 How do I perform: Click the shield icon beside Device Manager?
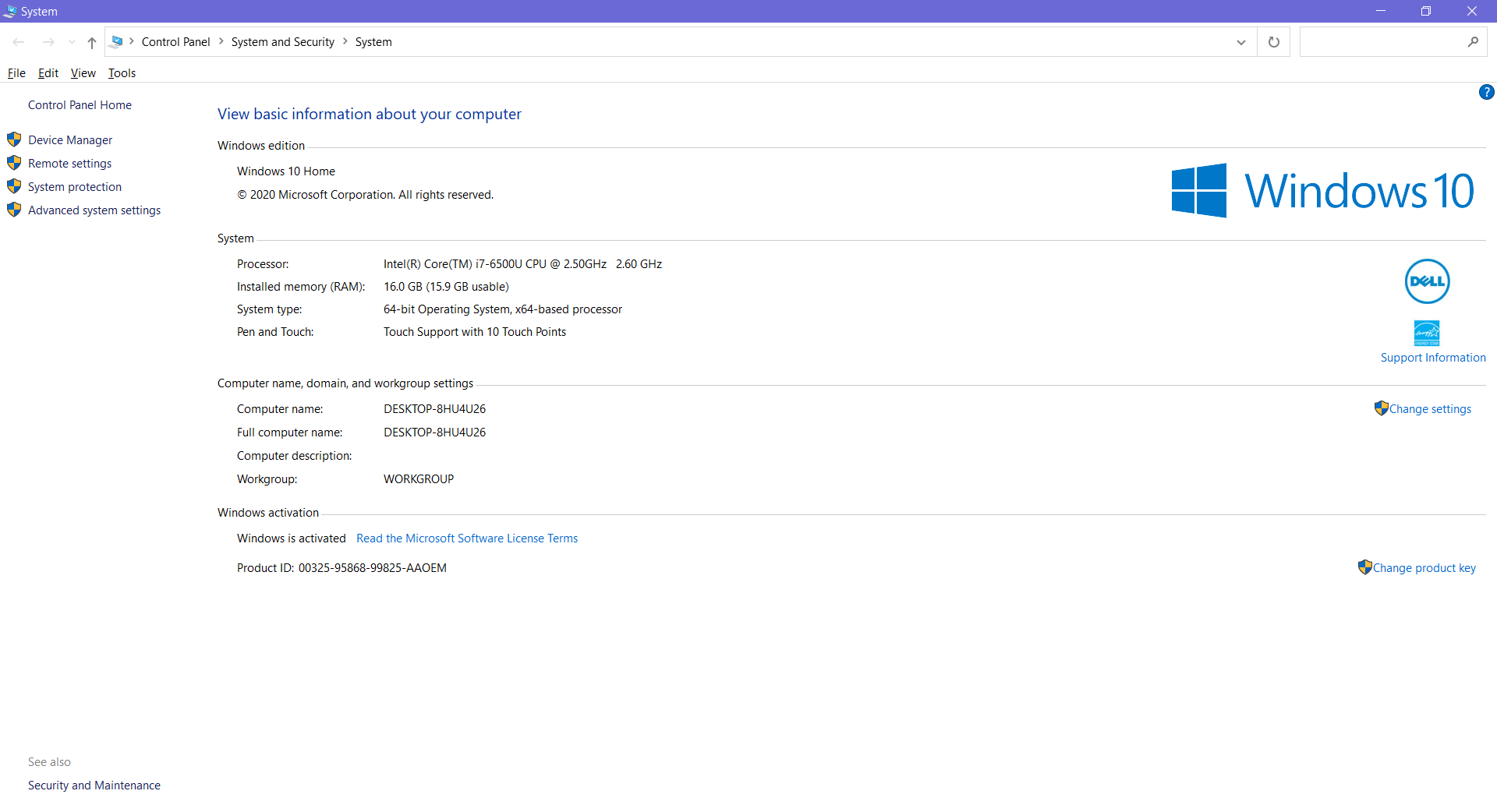coord(14,139)
